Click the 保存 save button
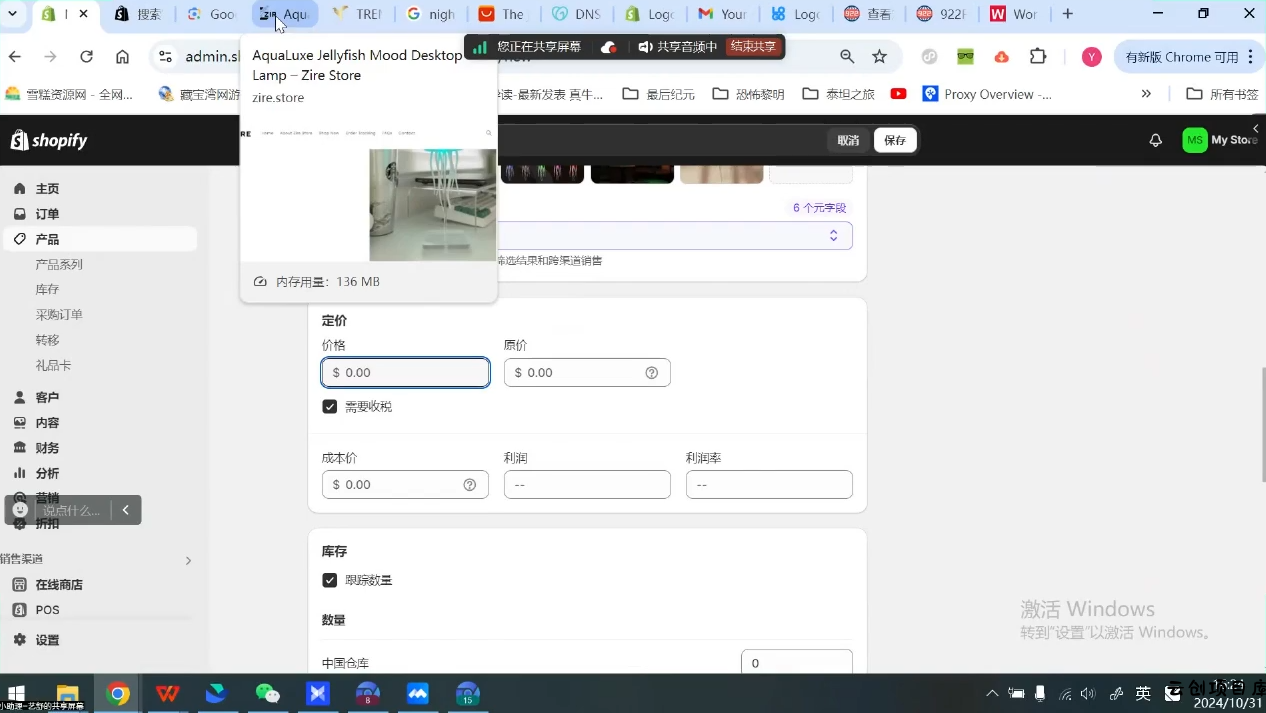This screenshot has height=713, width=1266. pos(894,141)
